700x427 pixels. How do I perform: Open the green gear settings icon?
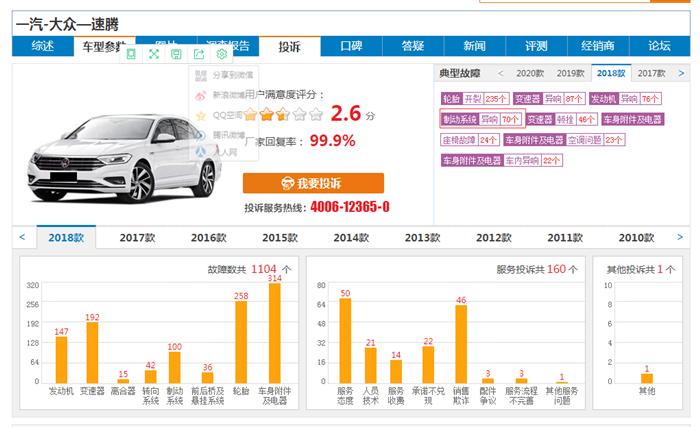pos(221,54)
